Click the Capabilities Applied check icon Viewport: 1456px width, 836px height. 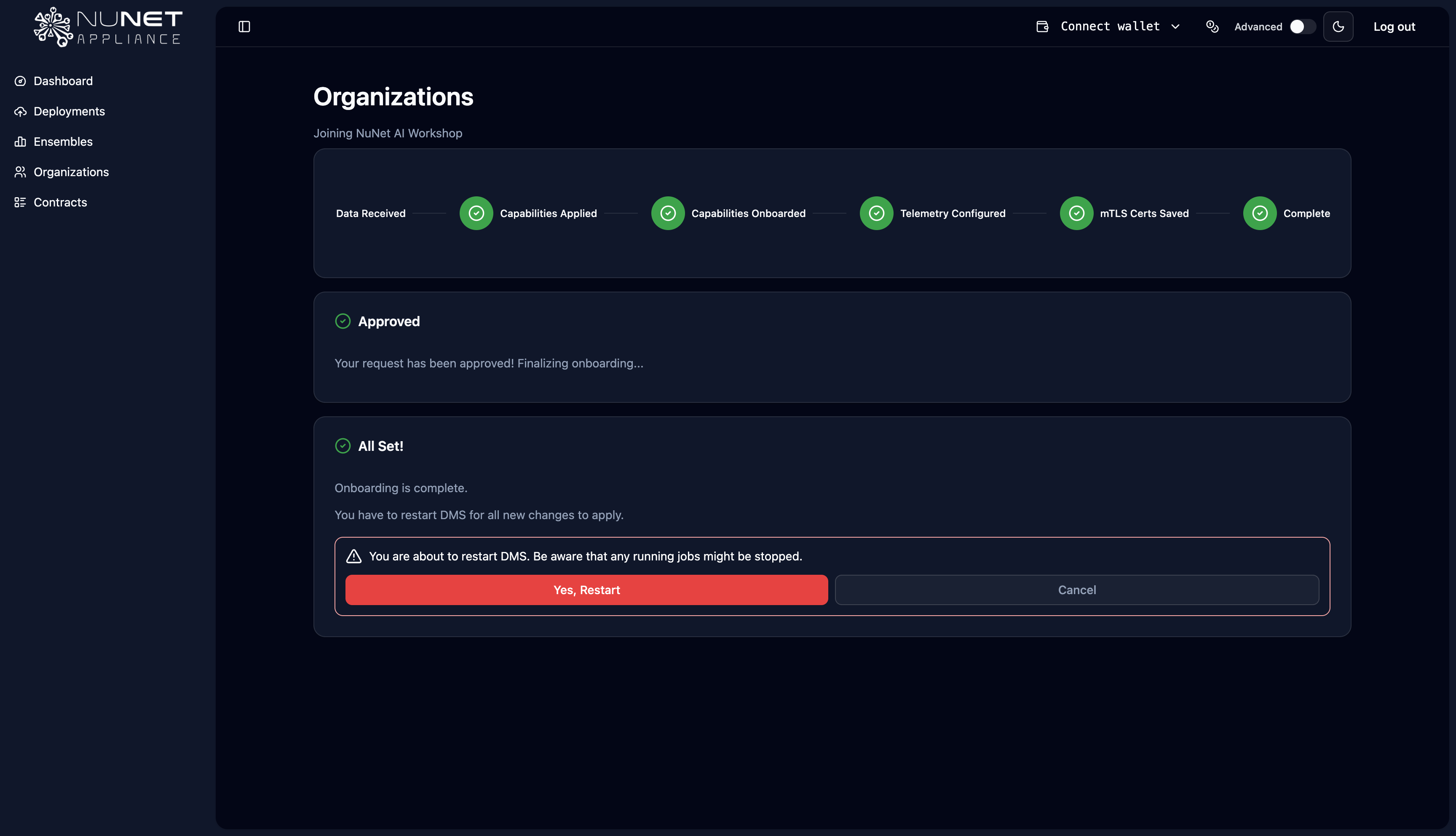(x=476, y=213)
